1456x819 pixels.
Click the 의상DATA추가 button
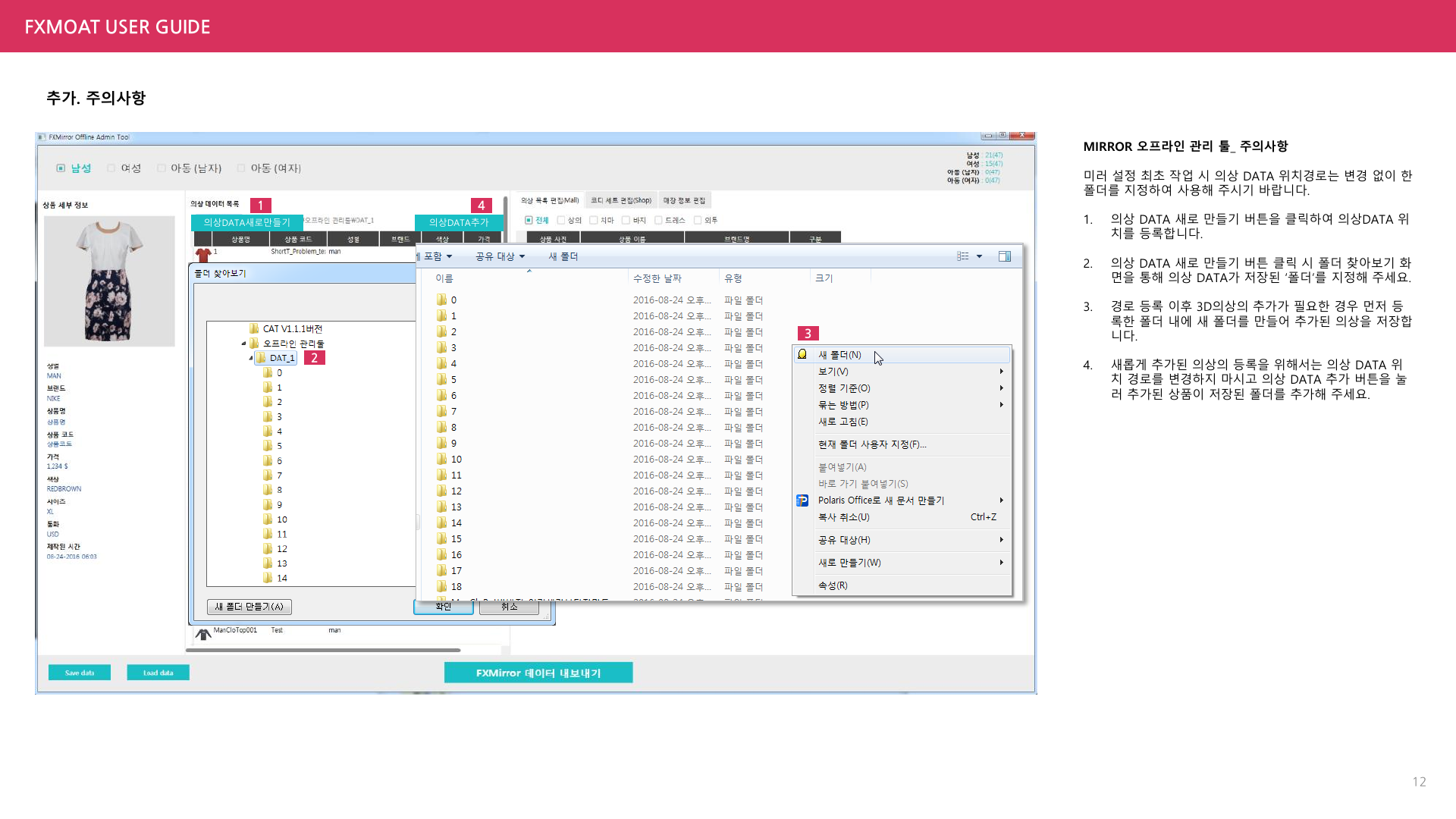[459, 222]
